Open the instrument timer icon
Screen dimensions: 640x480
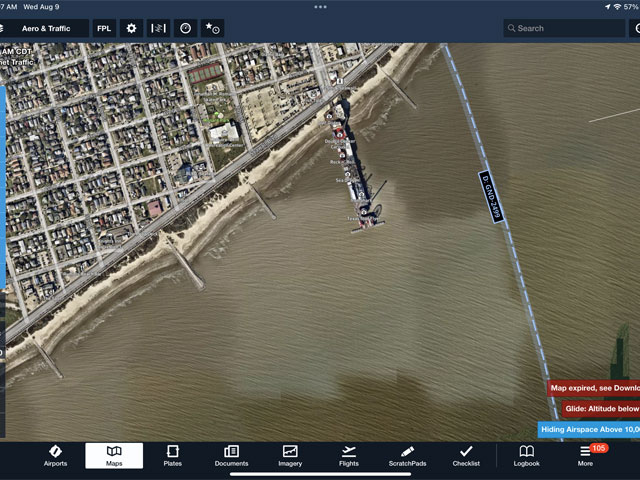(x=185, y=29)
